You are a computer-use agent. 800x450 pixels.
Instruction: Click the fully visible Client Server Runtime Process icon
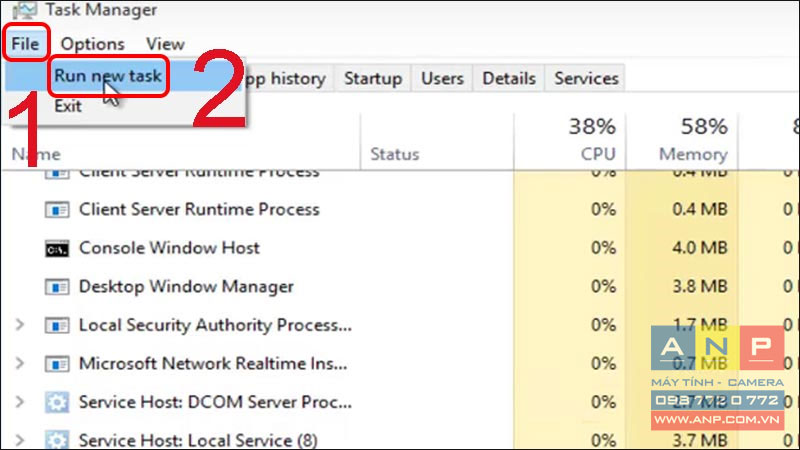[57, 210]
